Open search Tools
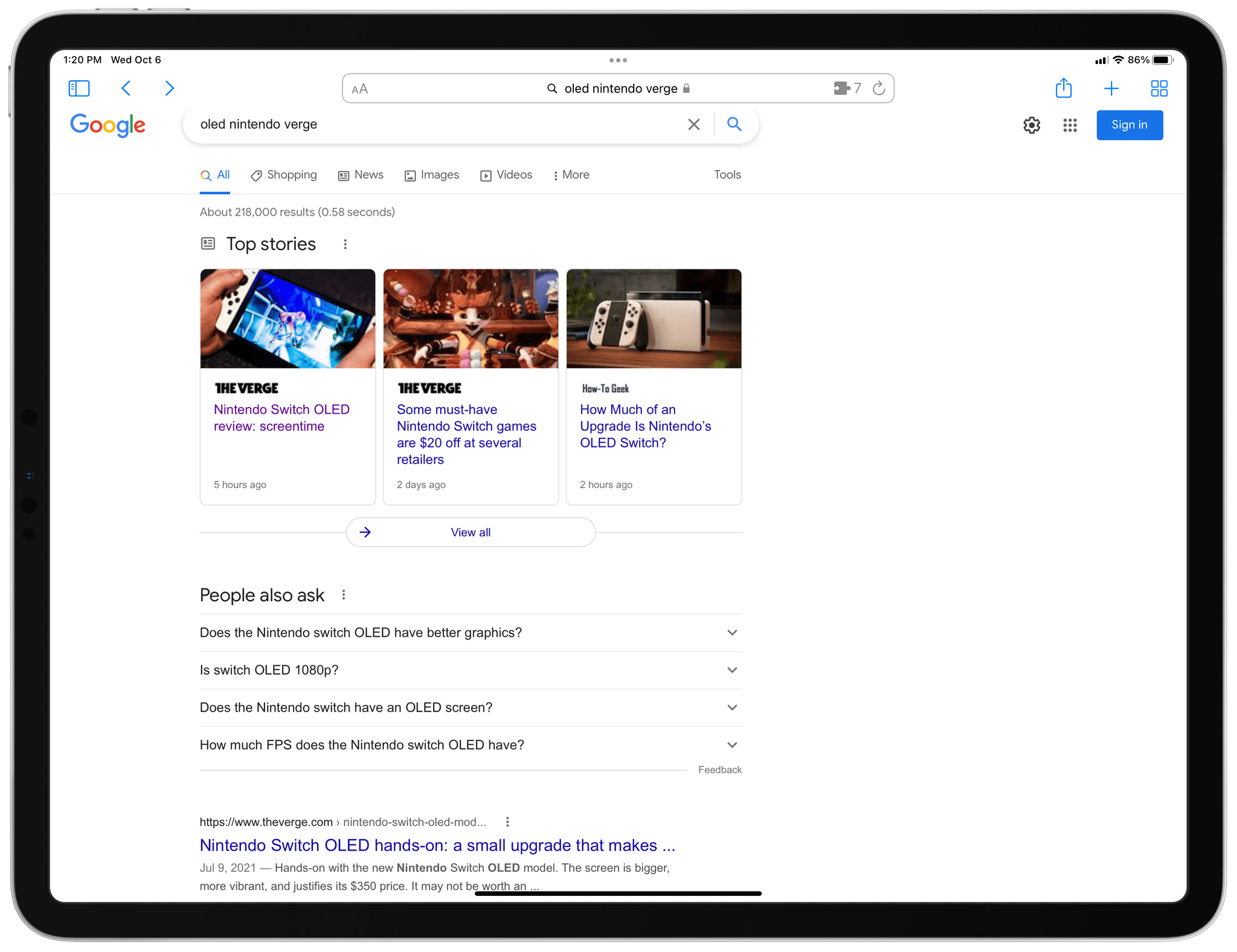 (x=727, y=175)
